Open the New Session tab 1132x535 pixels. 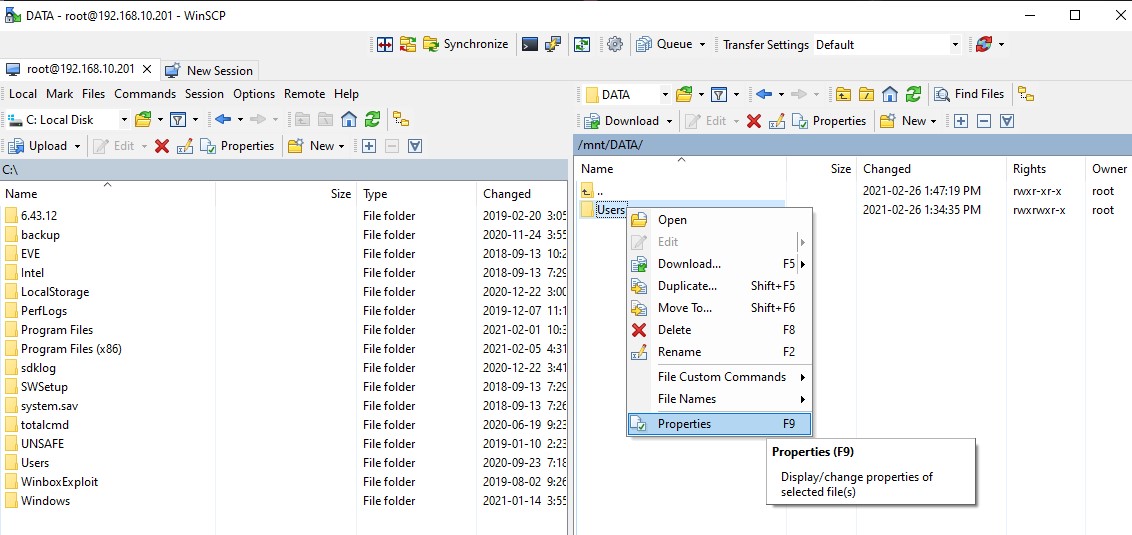(210, 70)
